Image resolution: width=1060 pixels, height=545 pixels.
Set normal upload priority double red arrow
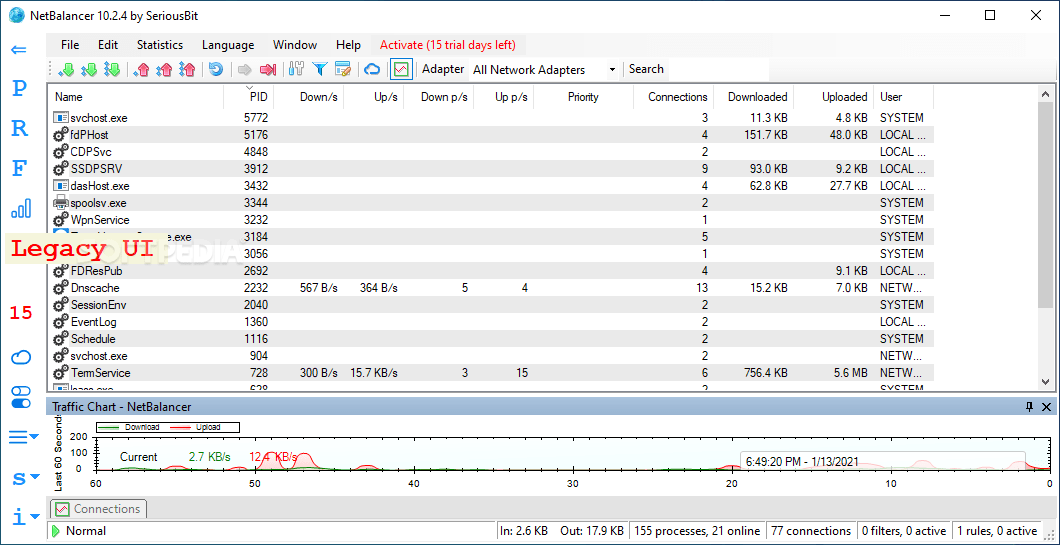[164, 69]
